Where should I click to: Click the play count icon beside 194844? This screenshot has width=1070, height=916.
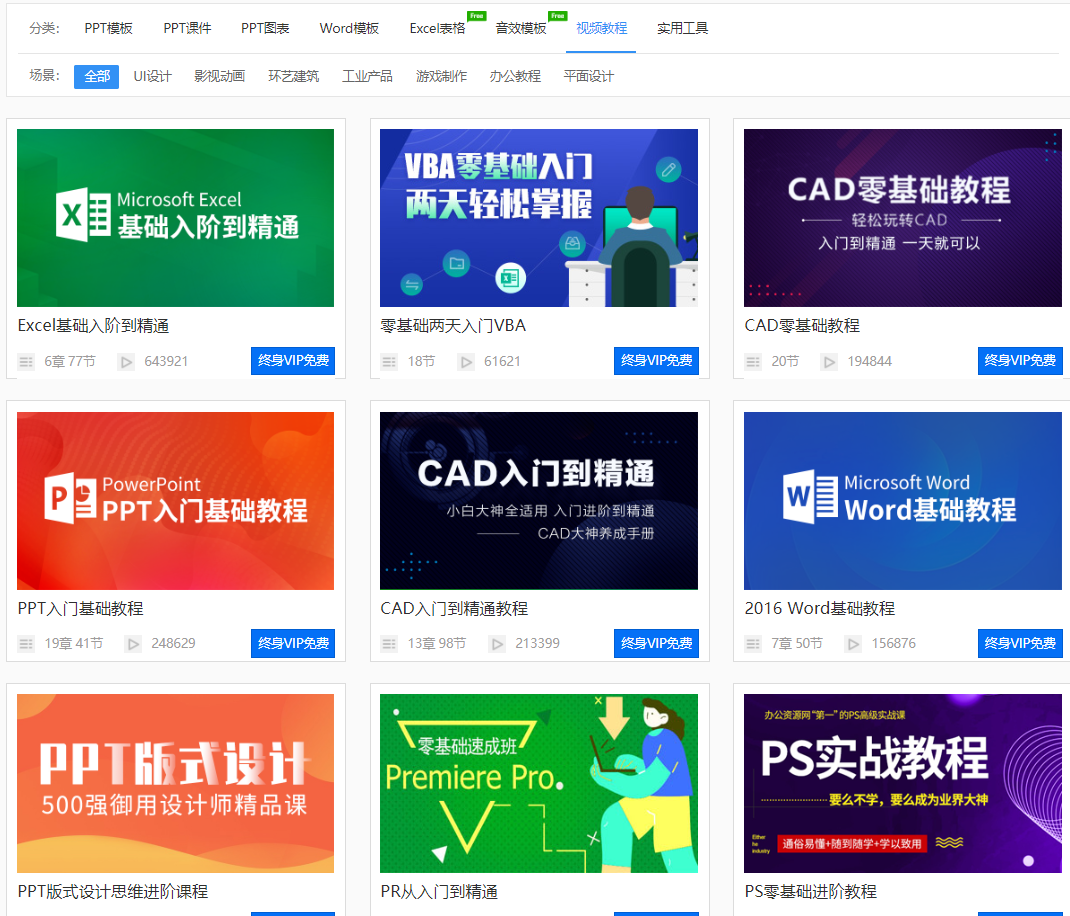829,362
